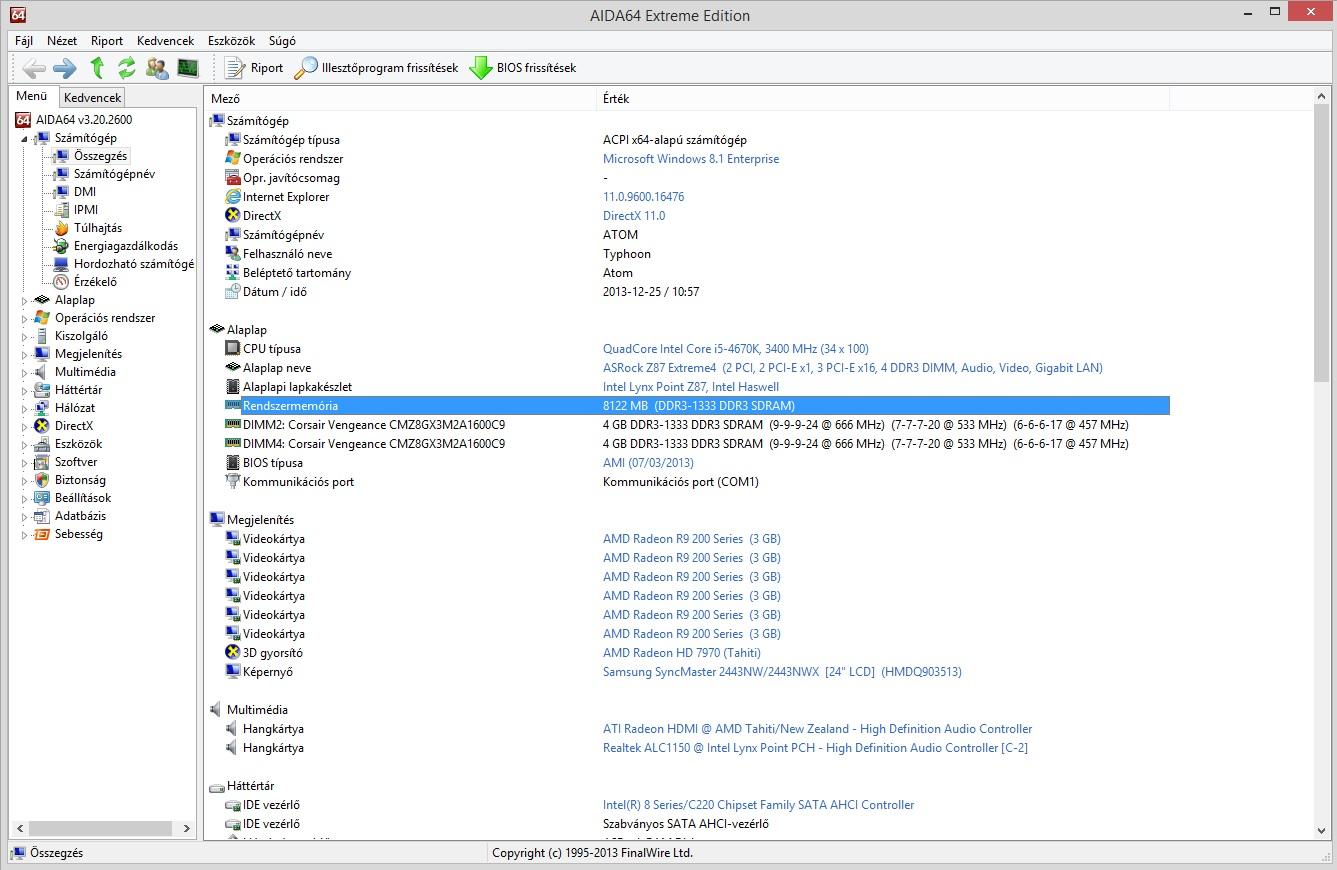
Task: Open the Fájl menu
Action: pyautogui.click(x=24, y=41)
